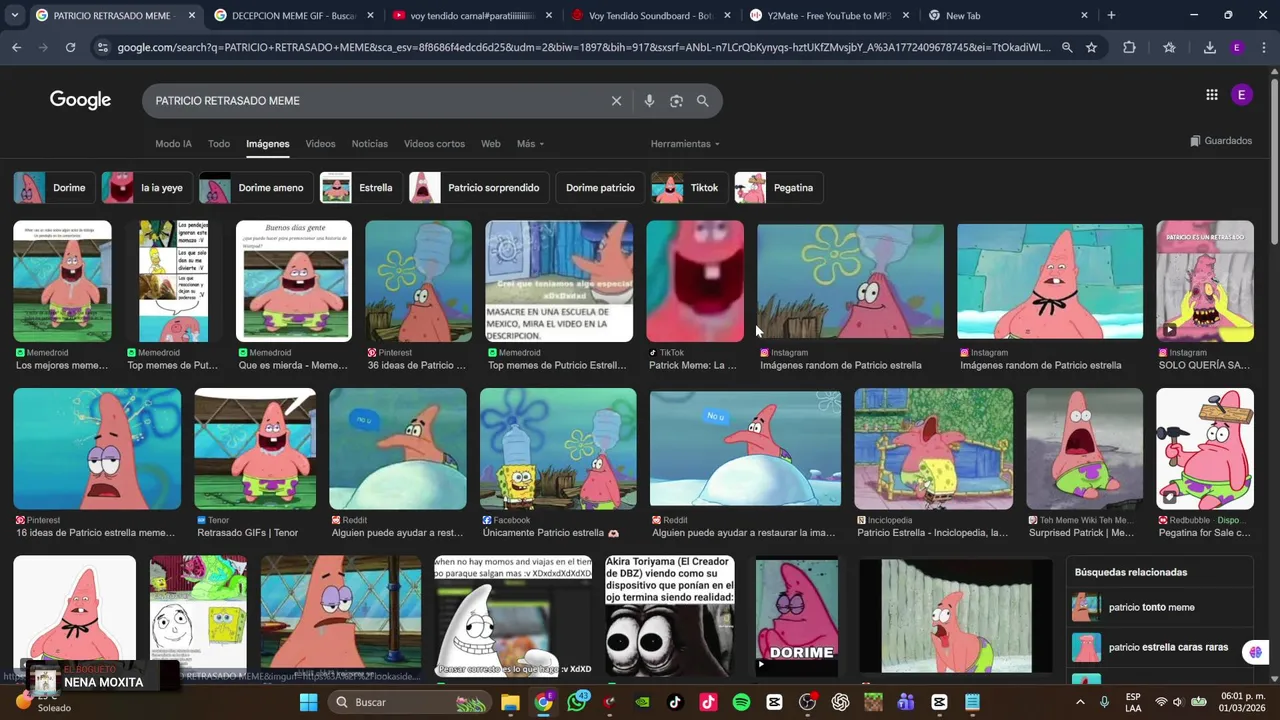Screen dimensions: 1280x720
Task: Clear the search box with X
Action: [x=616, y=101]
